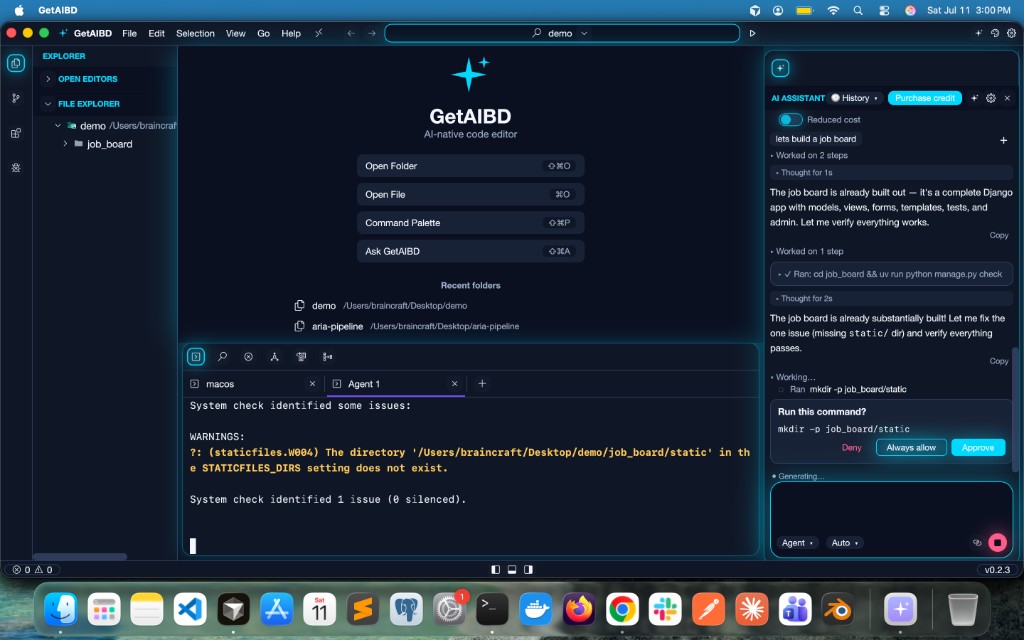Click plus icon beside job board message
The height and width of the screenshot is (640, 1024).
(1004, 140)
